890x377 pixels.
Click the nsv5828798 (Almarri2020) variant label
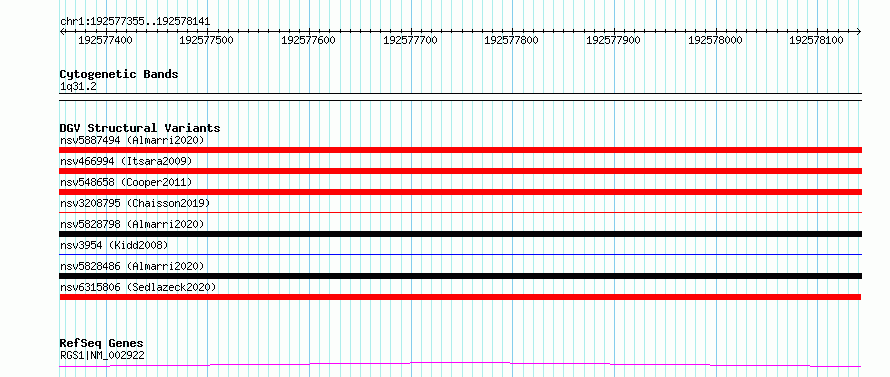click(132, 224)
